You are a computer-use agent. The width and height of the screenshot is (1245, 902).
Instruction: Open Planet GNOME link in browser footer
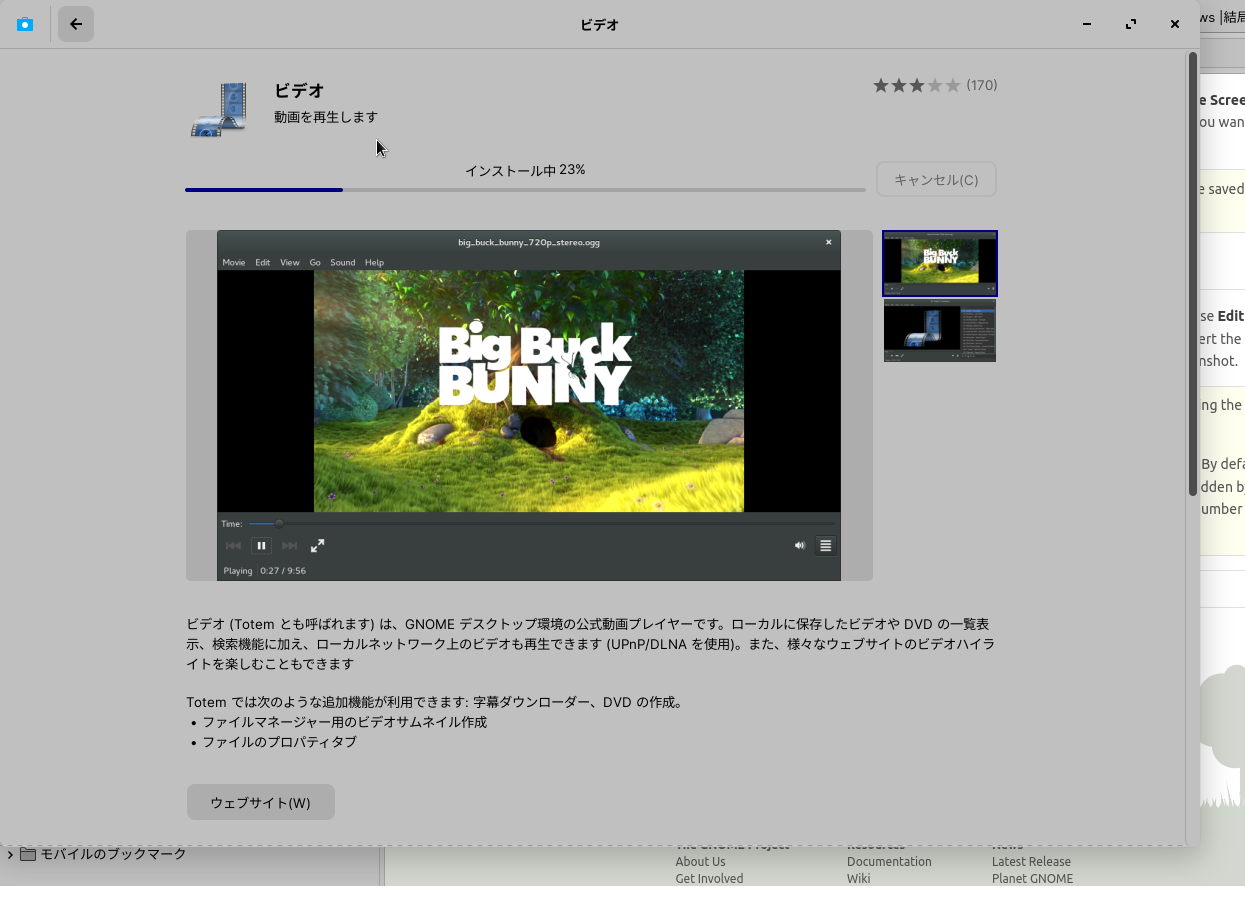pos(1032,878)
